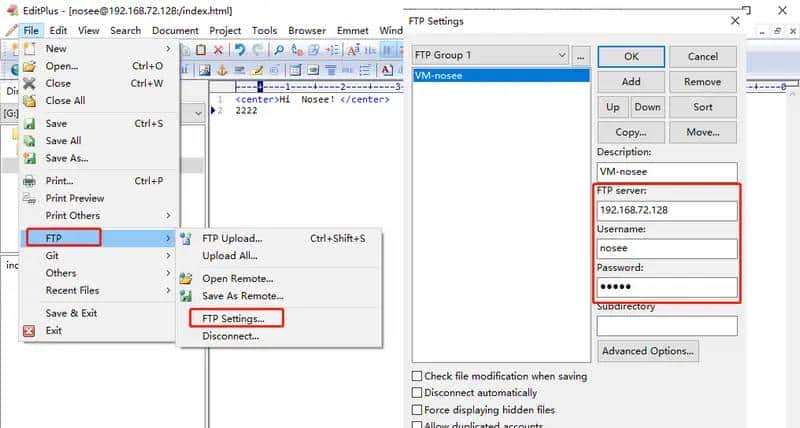Click the printer icon beside Print...
Viewport: 800px width, 428px height.
30,181
